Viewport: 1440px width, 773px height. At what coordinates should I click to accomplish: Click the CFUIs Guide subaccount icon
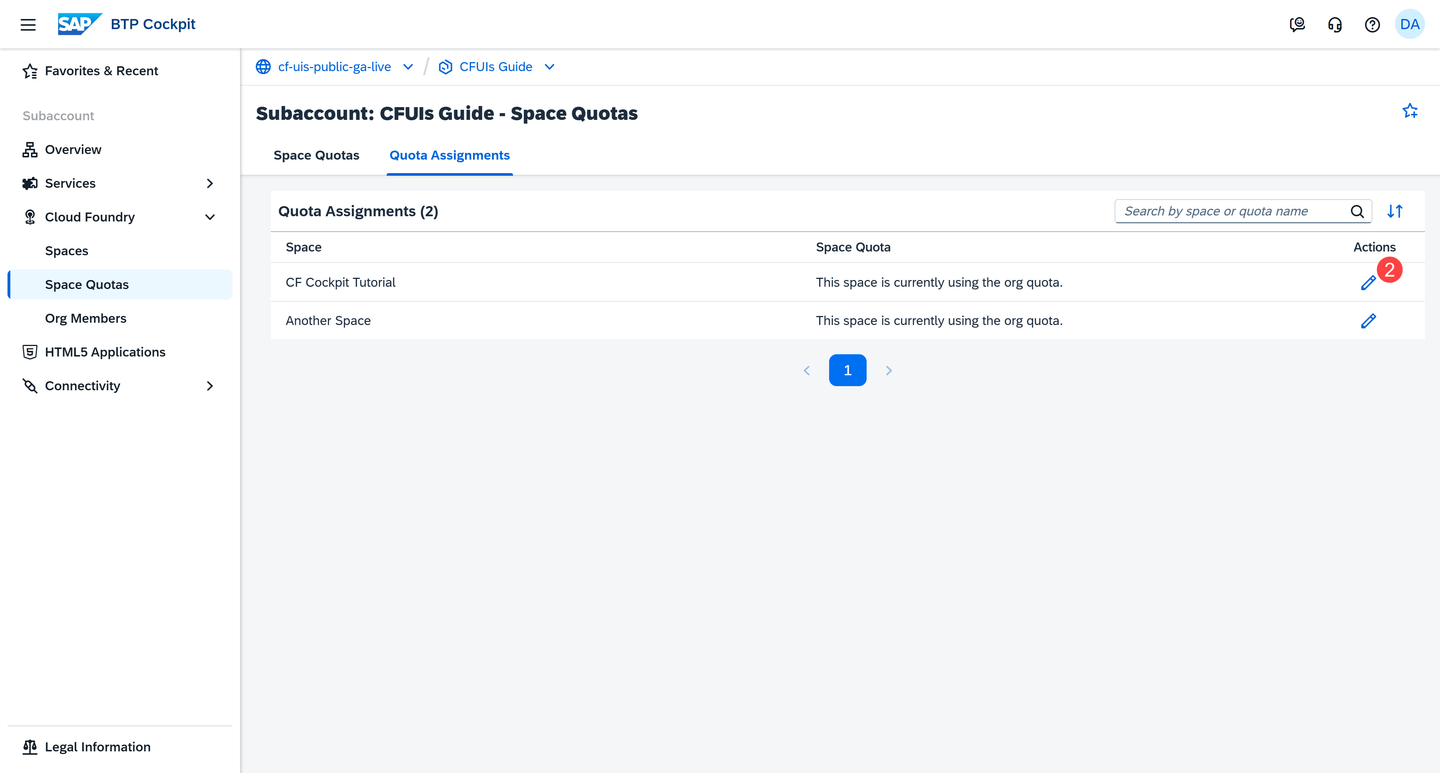(445, 67)
